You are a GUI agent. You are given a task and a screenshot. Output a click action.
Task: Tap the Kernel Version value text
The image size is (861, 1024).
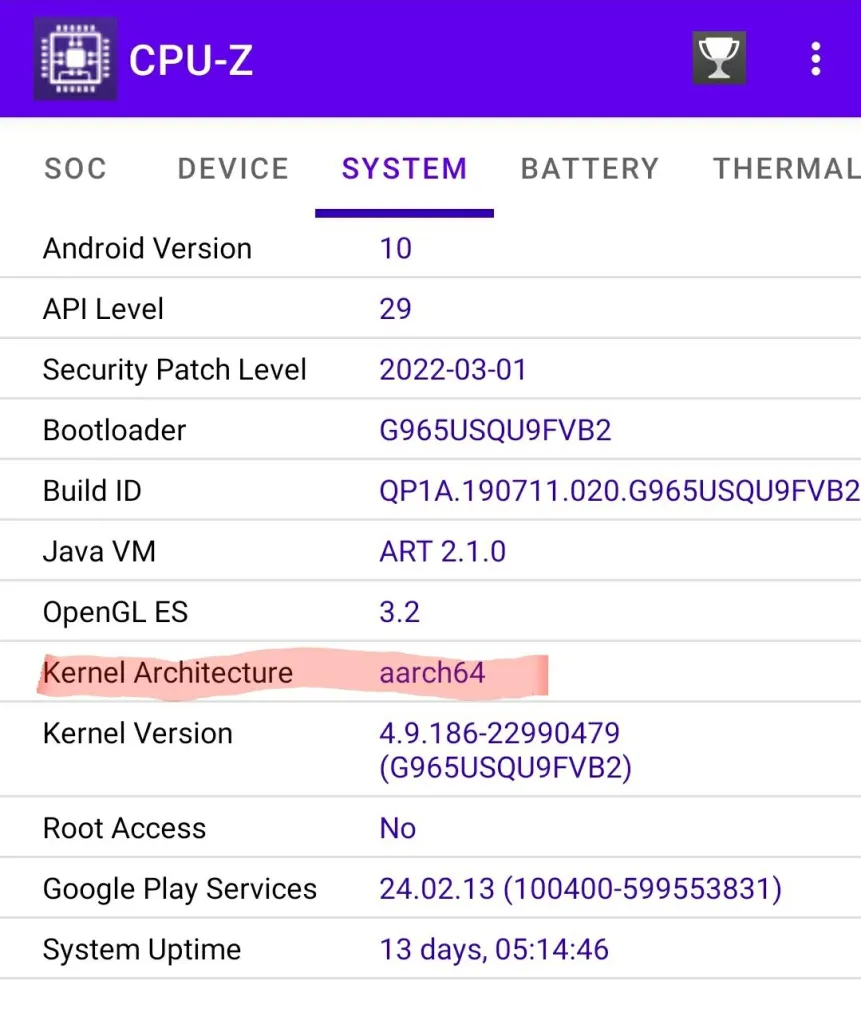(x=505, y=750)
